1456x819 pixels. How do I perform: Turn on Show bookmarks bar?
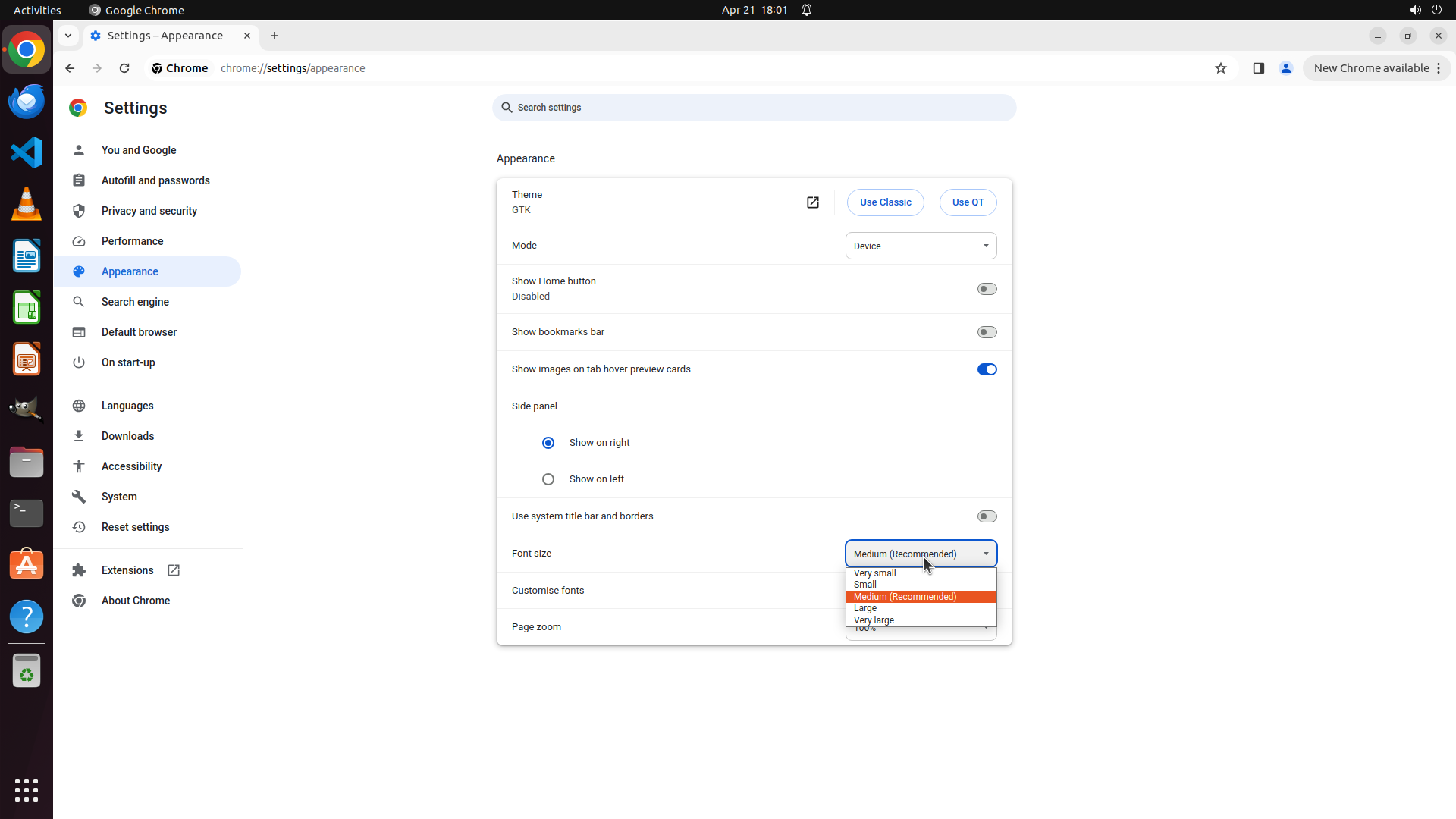pyautogui.click(x=987, y=332)
